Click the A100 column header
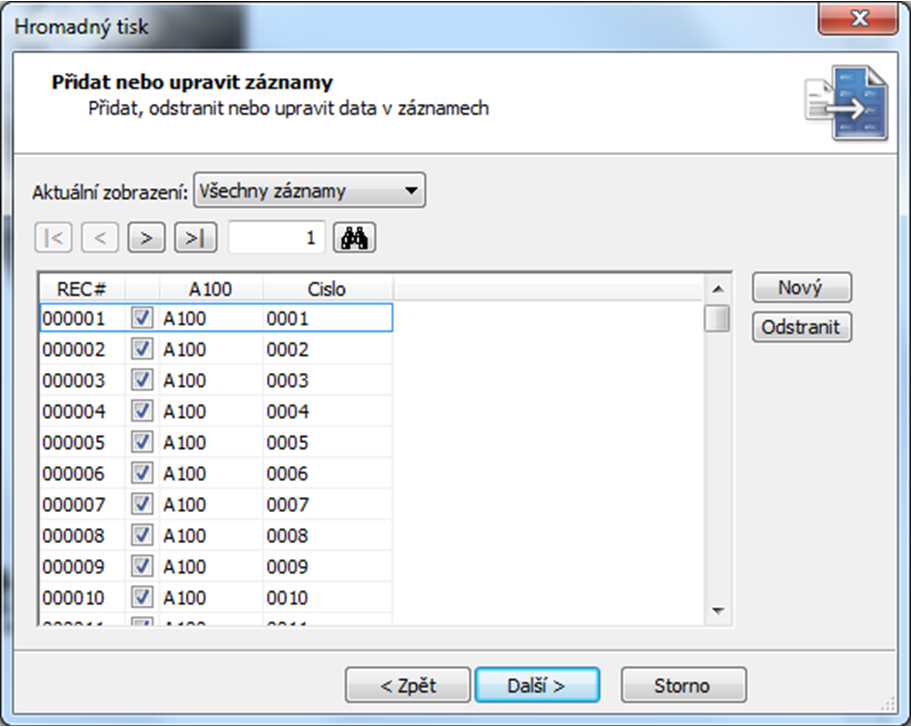The width and height of the screenshot is (911, 727). (211, 289)
